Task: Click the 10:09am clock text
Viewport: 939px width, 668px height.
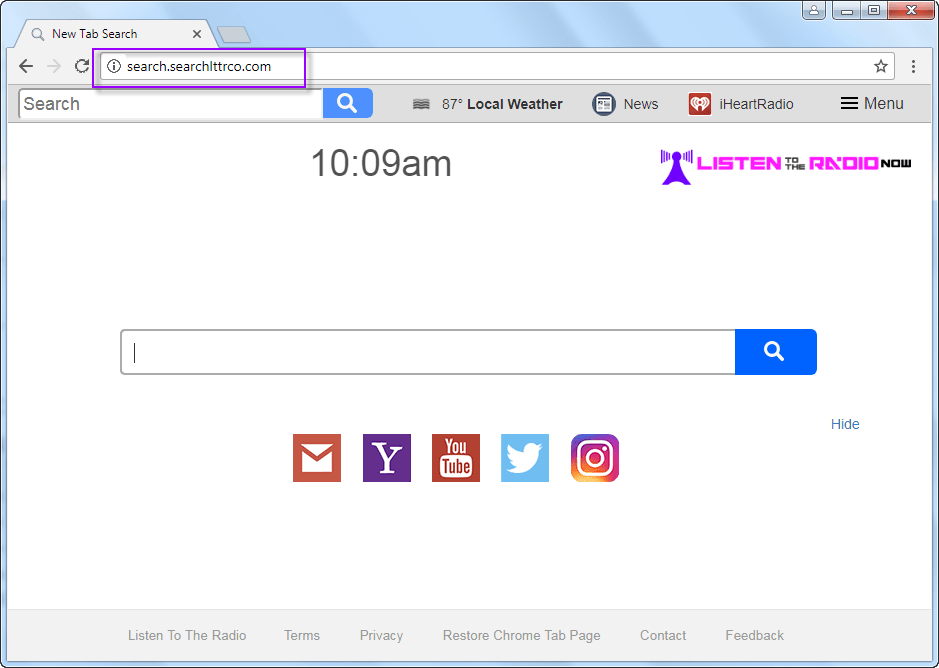Action: click(381, 163)
